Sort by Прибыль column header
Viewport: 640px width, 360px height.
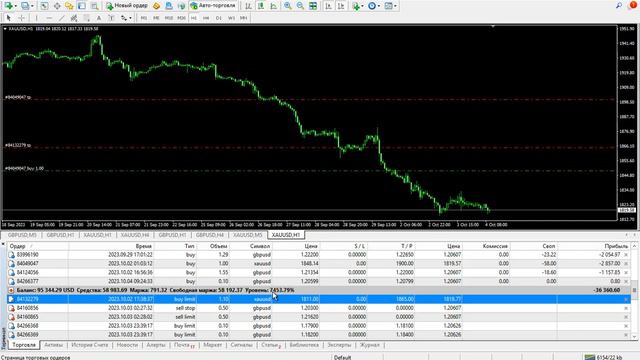[616, 246]
